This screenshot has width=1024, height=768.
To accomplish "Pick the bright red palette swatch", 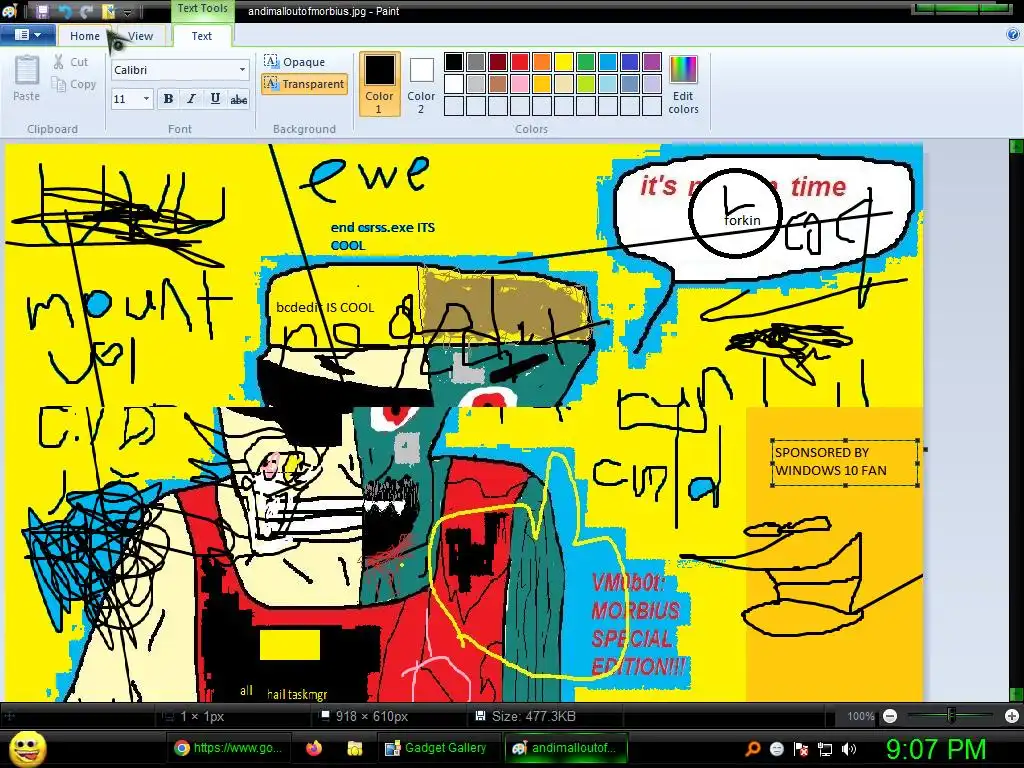I will click(x=520, y=62).
